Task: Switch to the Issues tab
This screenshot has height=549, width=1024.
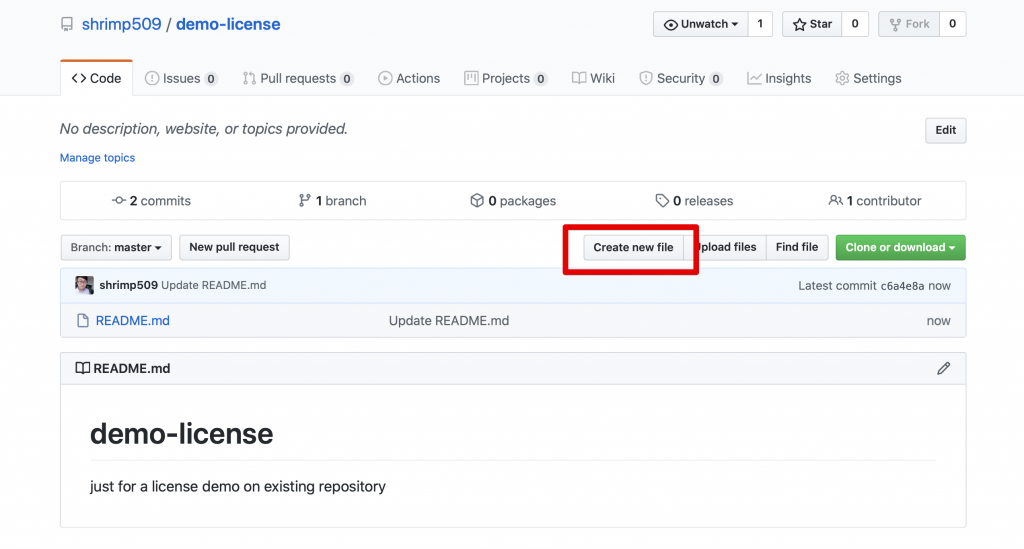Action: pyautogui.click(x=181, y=78)
